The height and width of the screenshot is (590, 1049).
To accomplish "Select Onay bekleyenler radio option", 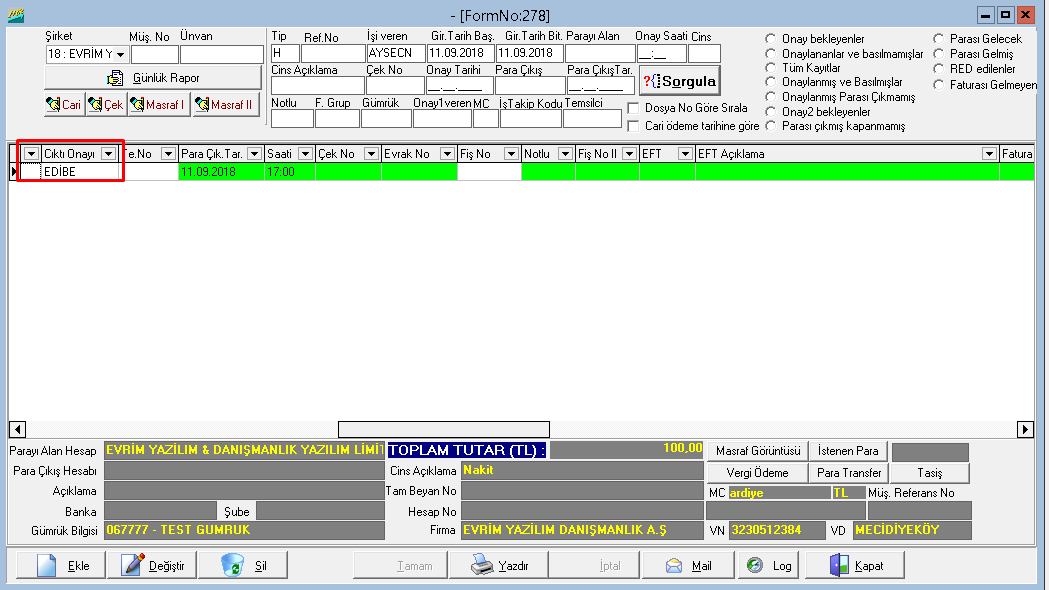I will [x=771, y=39].
